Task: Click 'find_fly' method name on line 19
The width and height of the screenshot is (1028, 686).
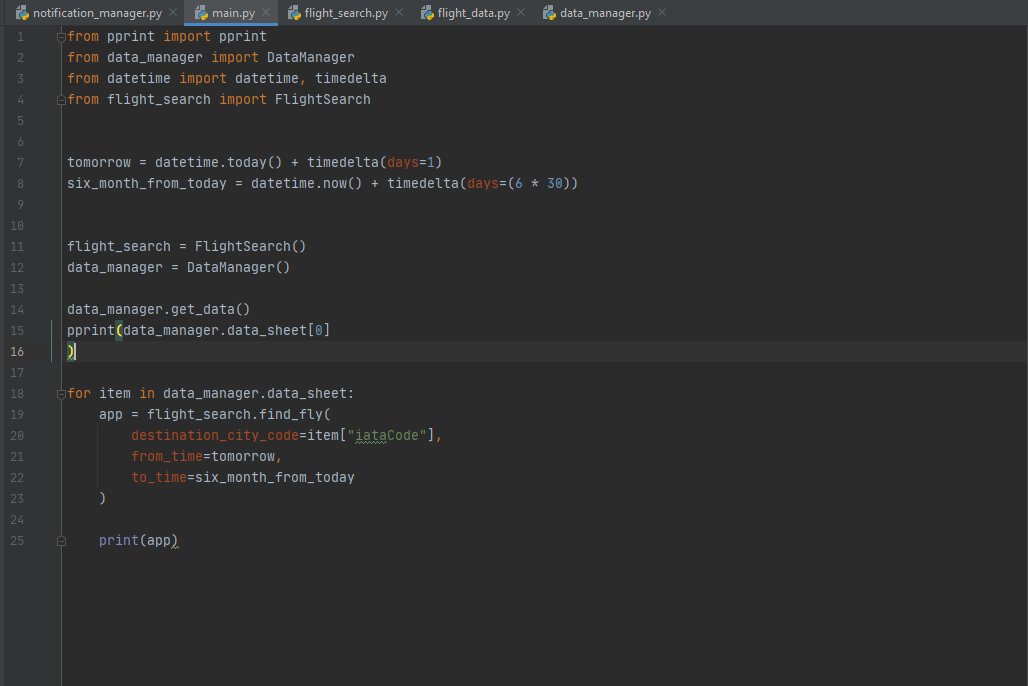Action: [291, 414]
